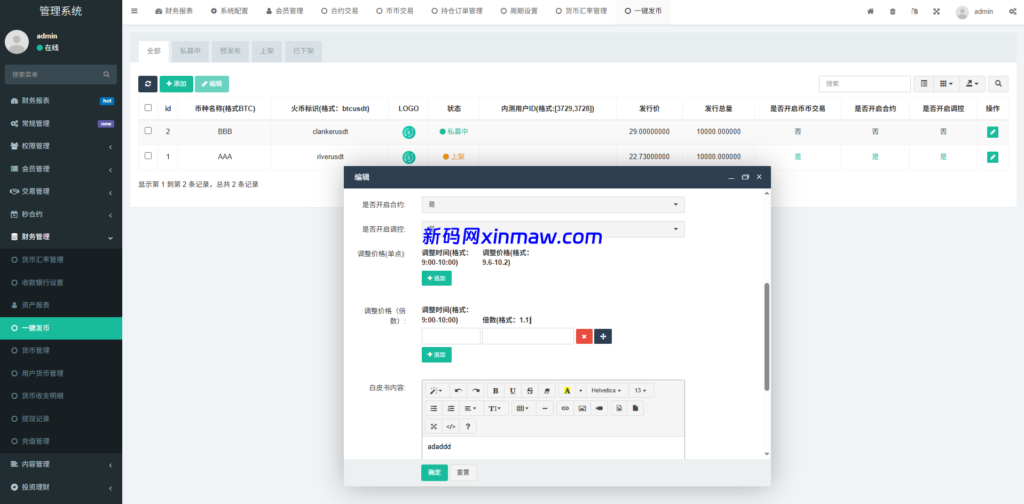Open the font size 13 dropdown
The width and height of the screenshot is (1024, 504).
(x=641, y=390)
